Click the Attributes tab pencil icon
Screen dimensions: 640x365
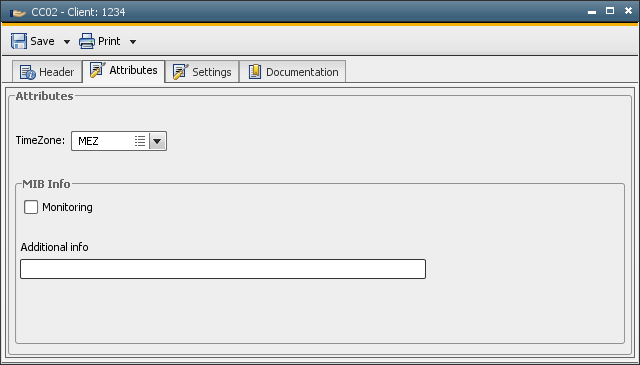coord(98,70)
